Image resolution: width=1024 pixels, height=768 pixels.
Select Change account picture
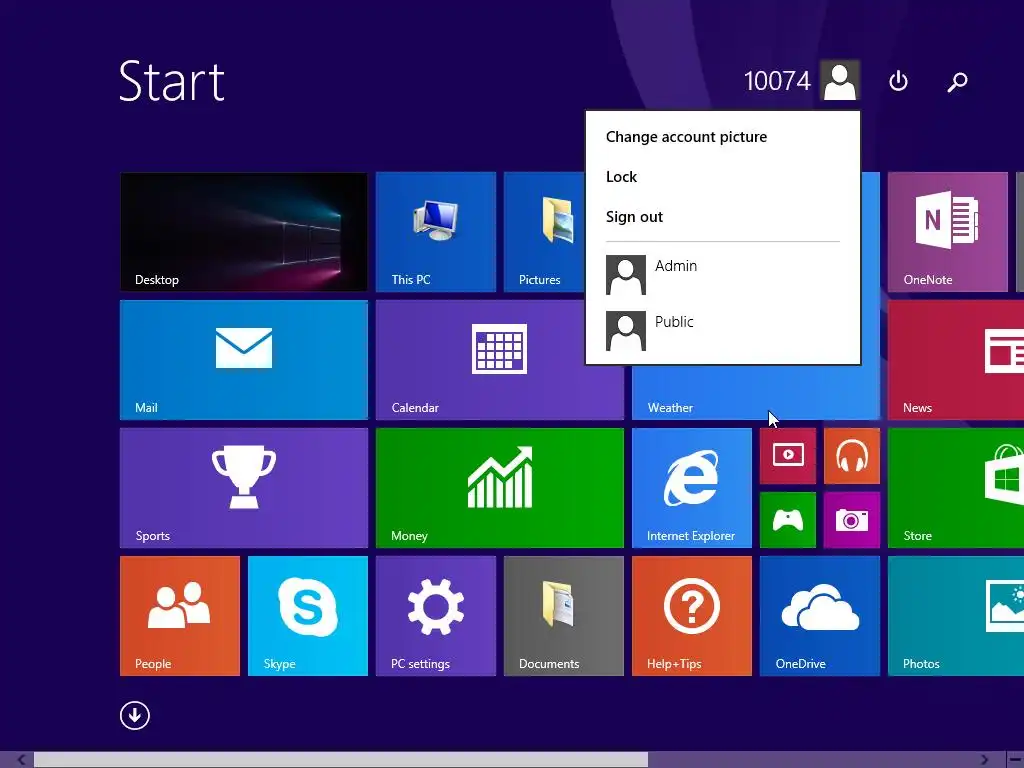[x=686, y=136]
